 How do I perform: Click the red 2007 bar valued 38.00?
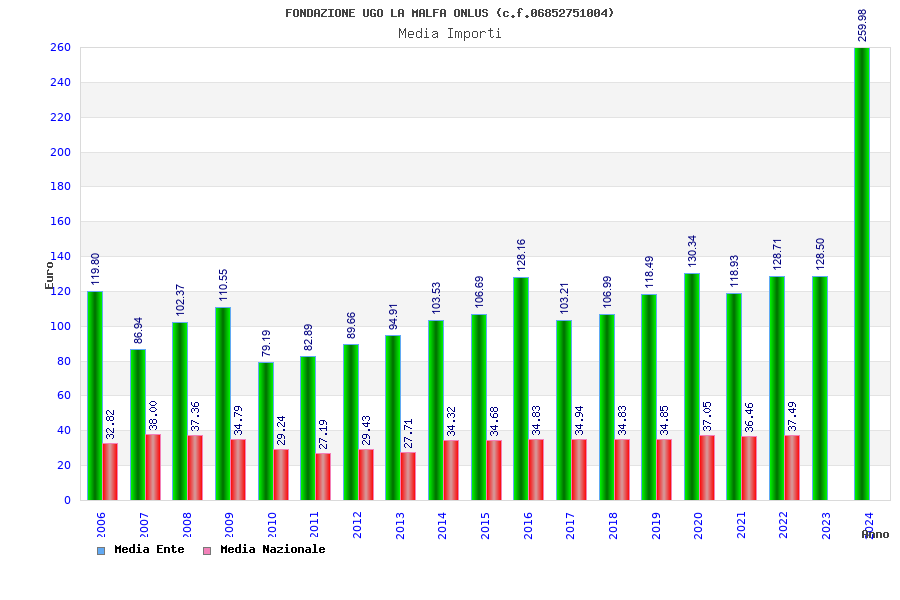[153, 467]
